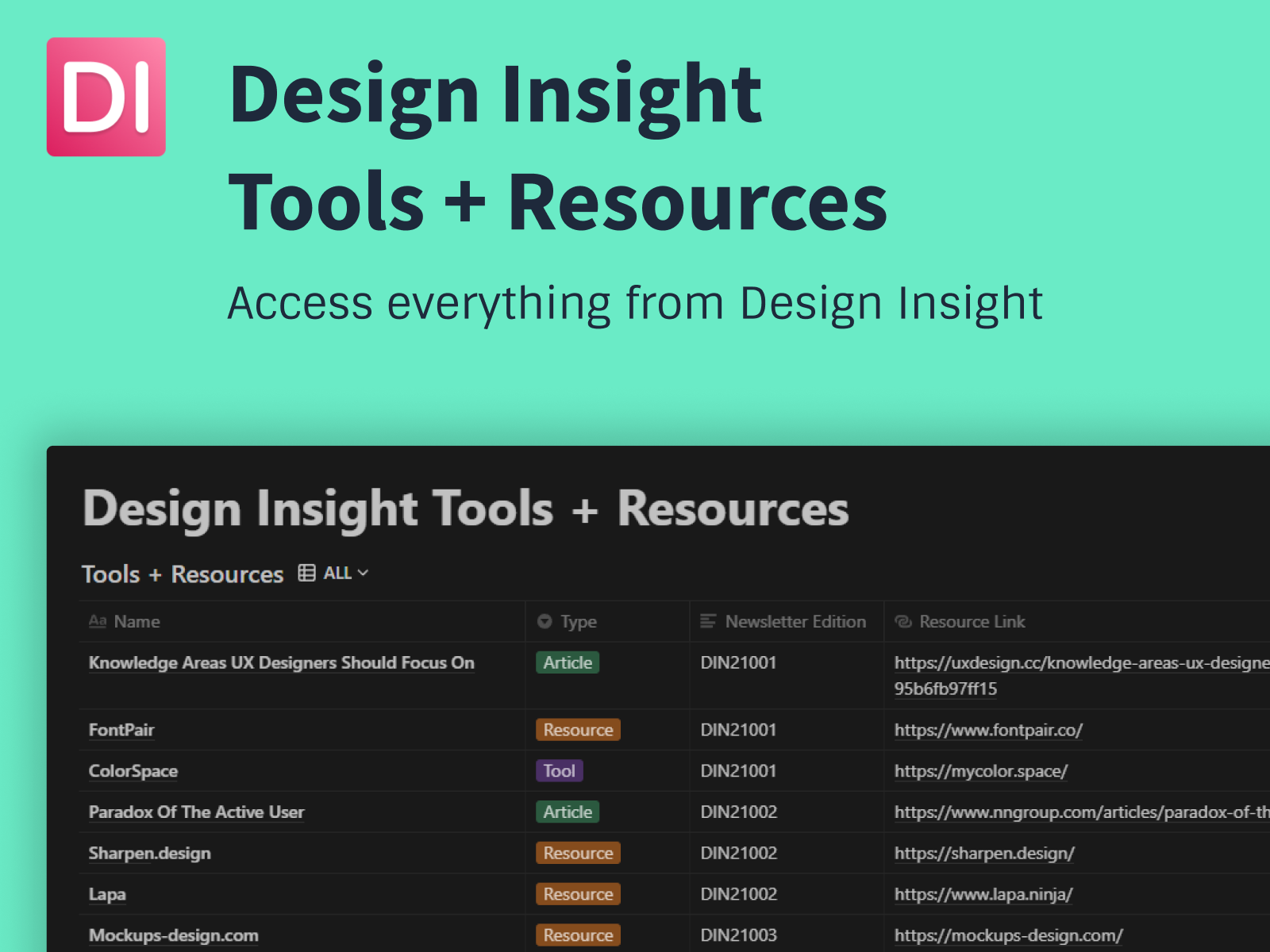The image size is (1270, 952).
Task: Open the Type column header menu
Action: (x=579, y=621)
